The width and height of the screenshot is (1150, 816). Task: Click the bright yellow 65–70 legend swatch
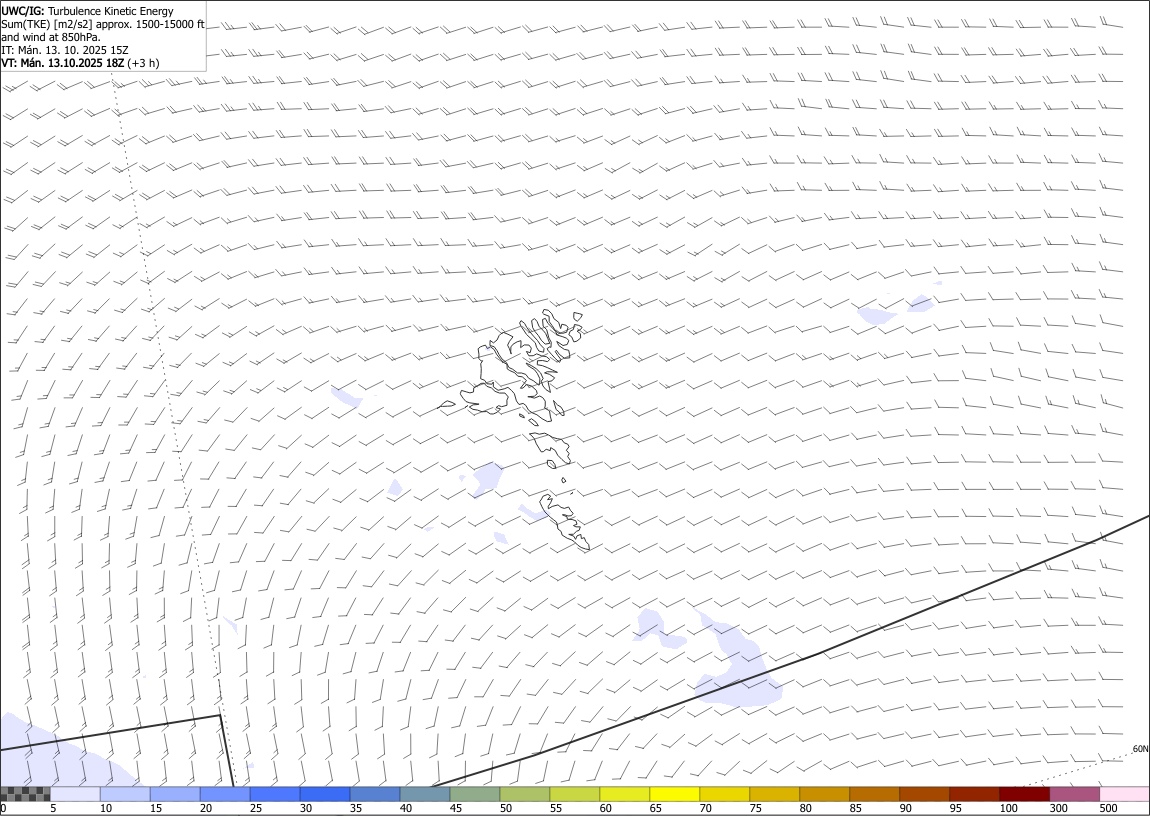point(675,794)
